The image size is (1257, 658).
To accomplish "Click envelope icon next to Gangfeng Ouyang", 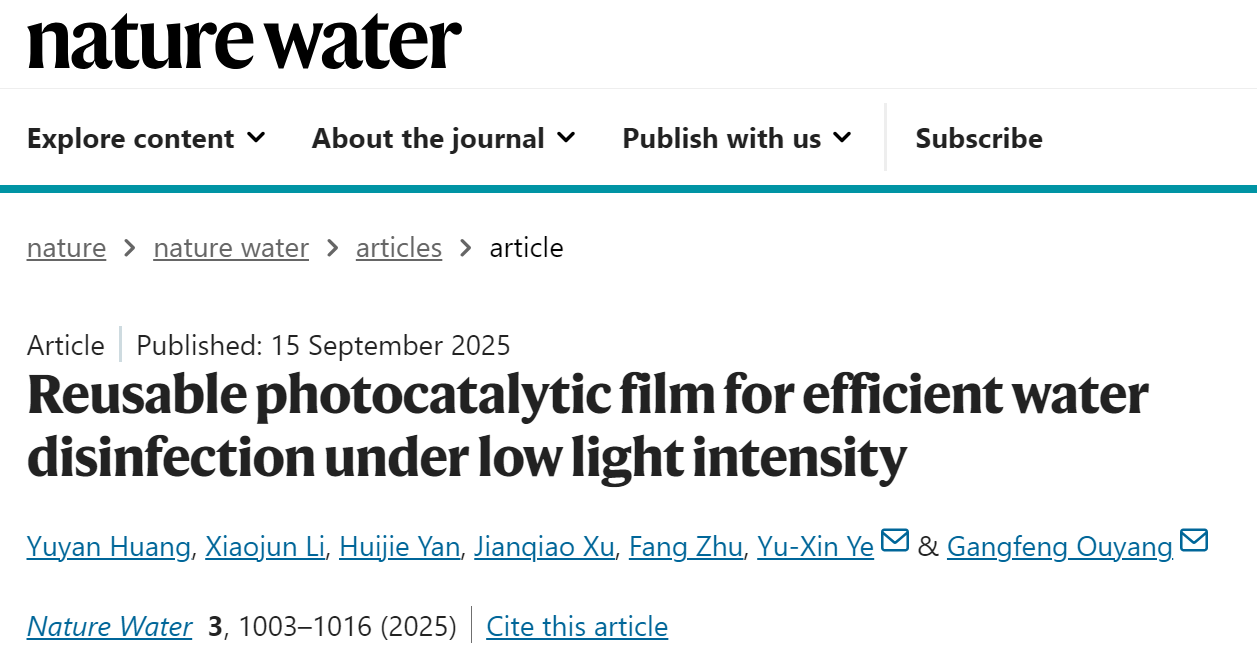I will coord(1194,542).
